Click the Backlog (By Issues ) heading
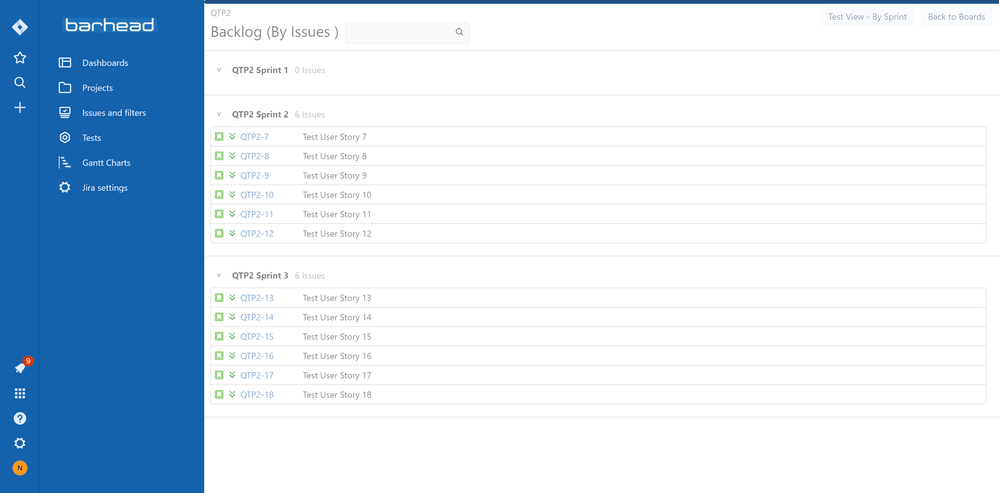Image resolution: width=999 pixels, height=493 pixels. tap(274, 32)
